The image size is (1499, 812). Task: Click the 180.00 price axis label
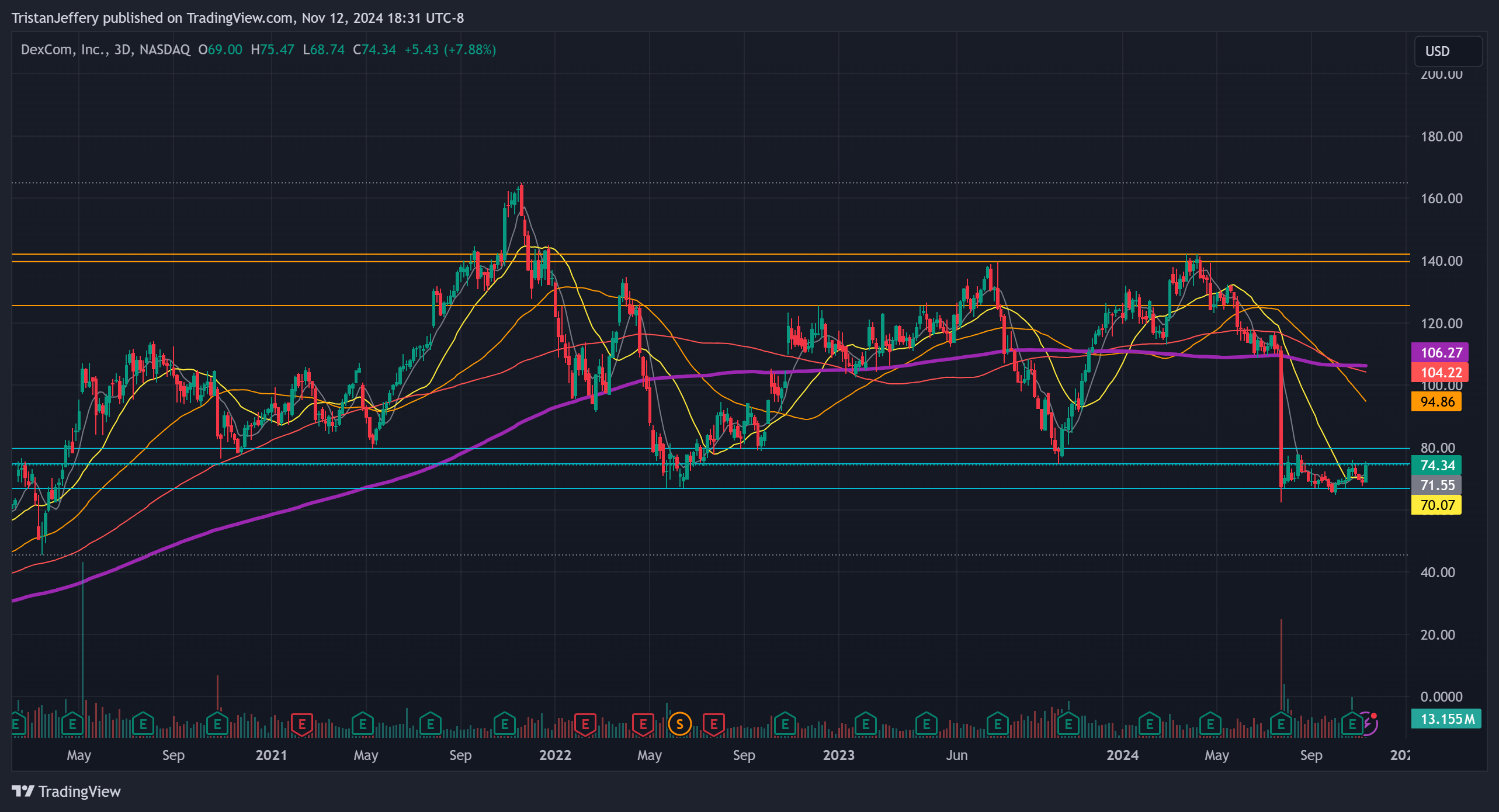click(1442, 137)
